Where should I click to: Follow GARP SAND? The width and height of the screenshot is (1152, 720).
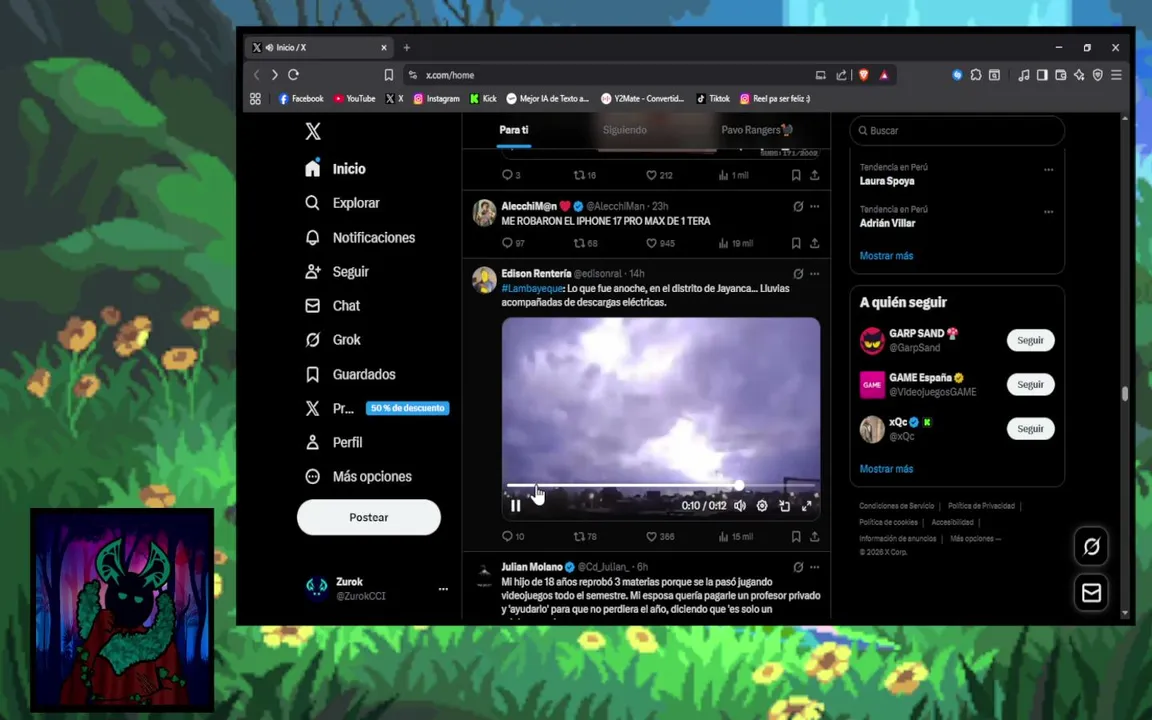[1030, 340]
